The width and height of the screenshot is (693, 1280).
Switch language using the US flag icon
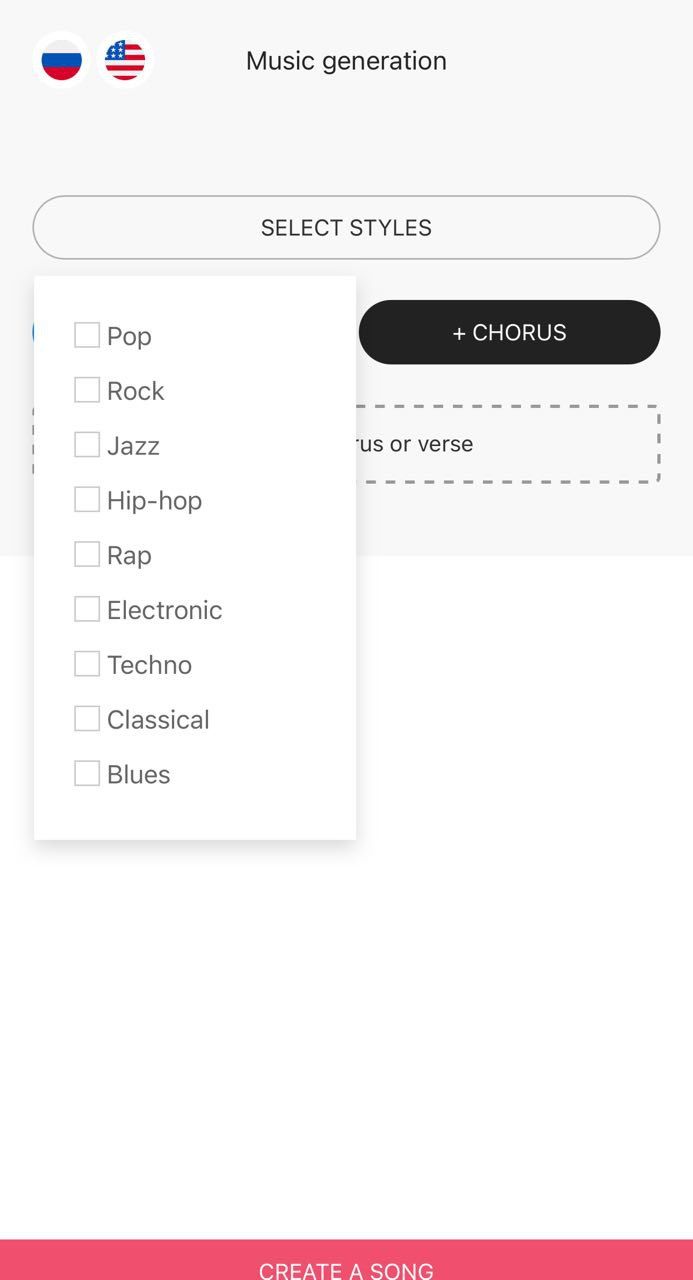(124, 59)
